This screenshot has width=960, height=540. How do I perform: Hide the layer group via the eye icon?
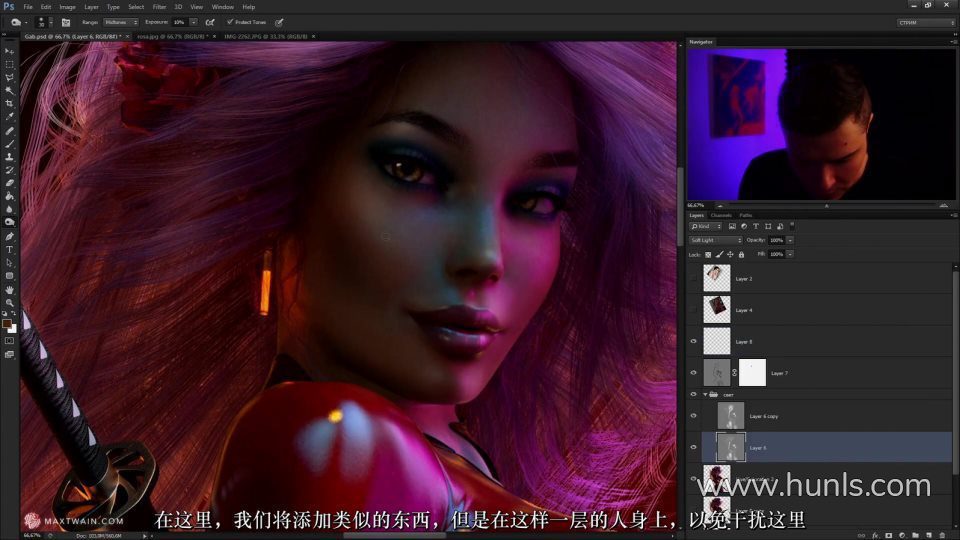pyautogui.click(x=694, y=395)
